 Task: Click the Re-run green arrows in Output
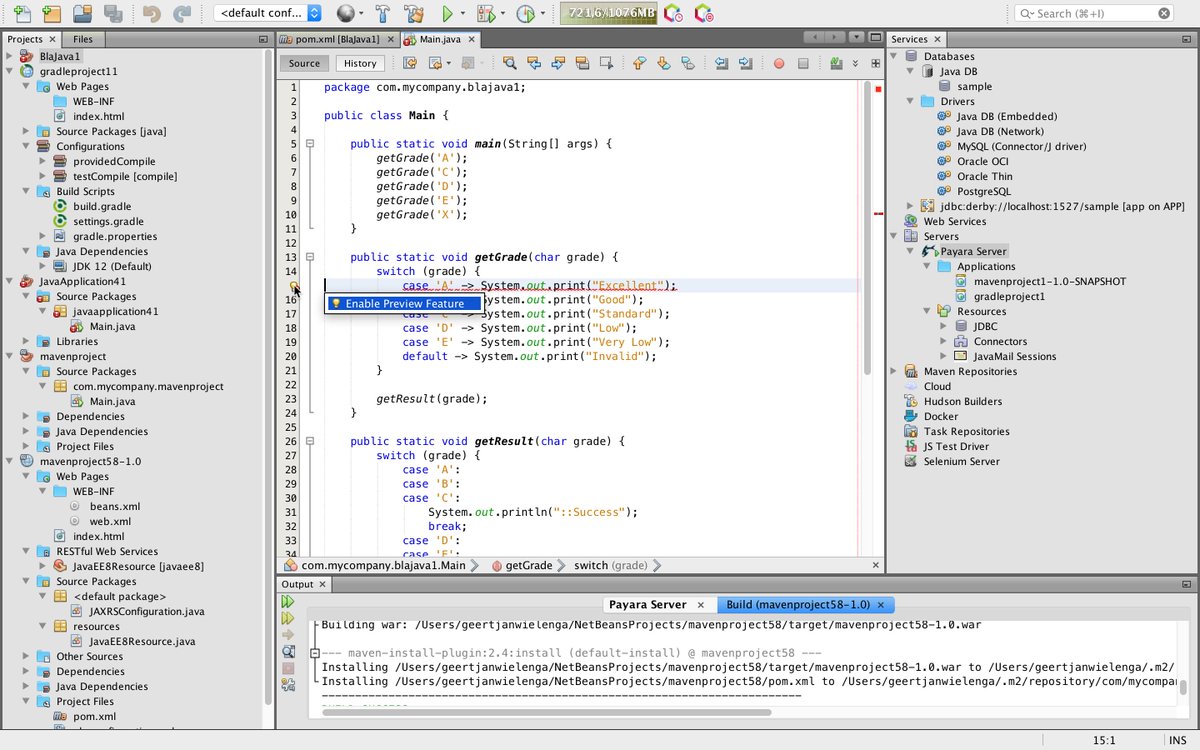[x=288, y=602]
